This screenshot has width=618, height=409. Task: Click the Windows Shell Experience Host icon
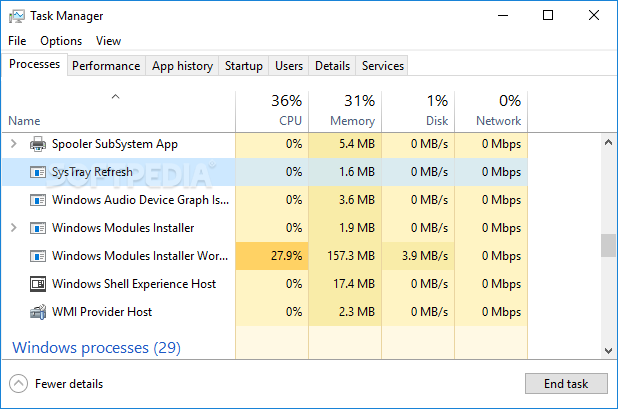click(x=38, y=284)
